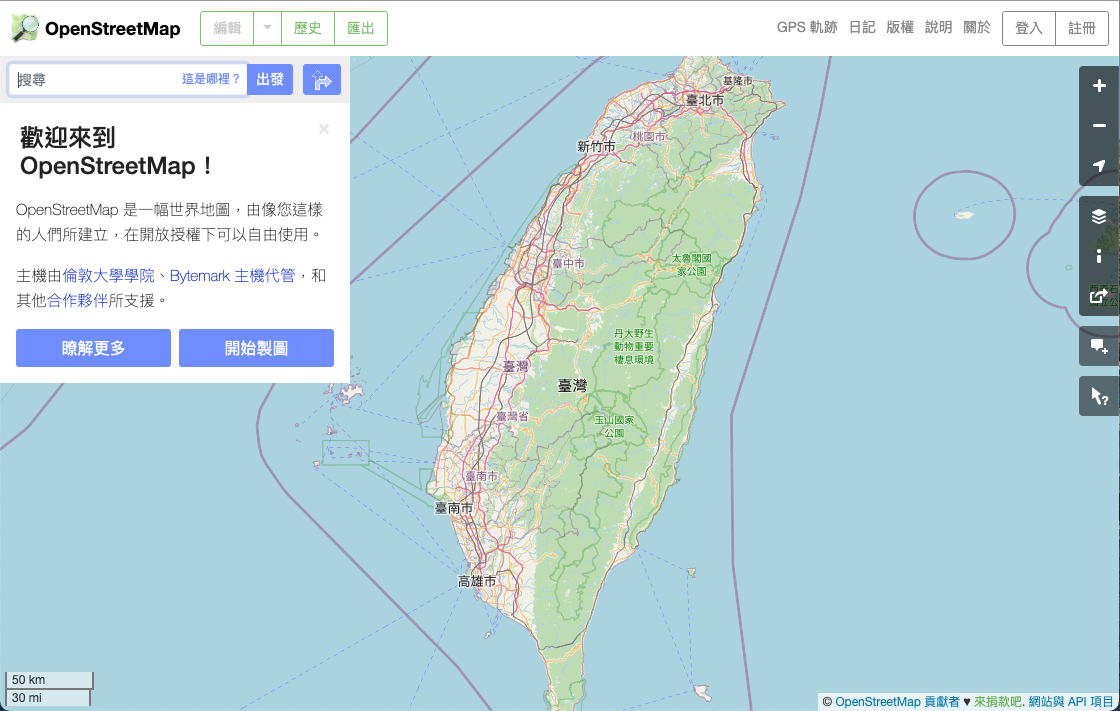
Task: Click the 基隆市 map label
Action: point(737,81)
